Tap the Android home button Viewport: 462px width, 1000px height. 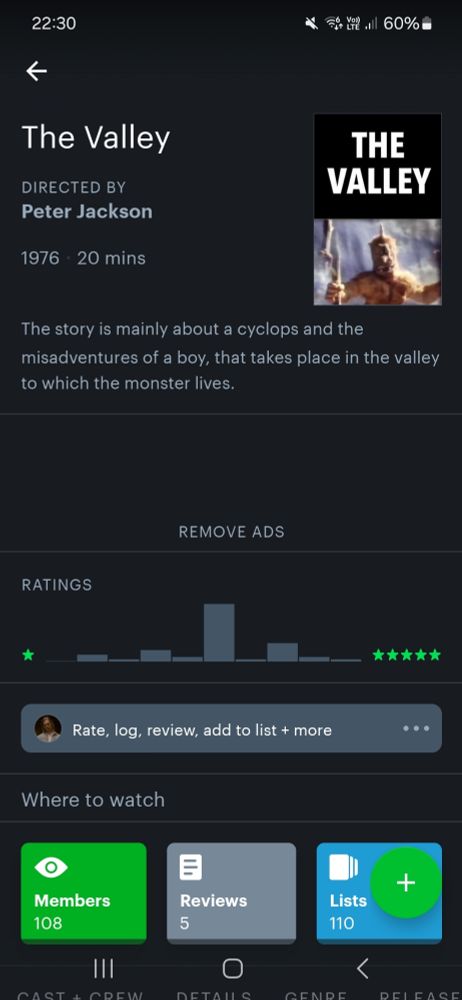coord(232,969)
